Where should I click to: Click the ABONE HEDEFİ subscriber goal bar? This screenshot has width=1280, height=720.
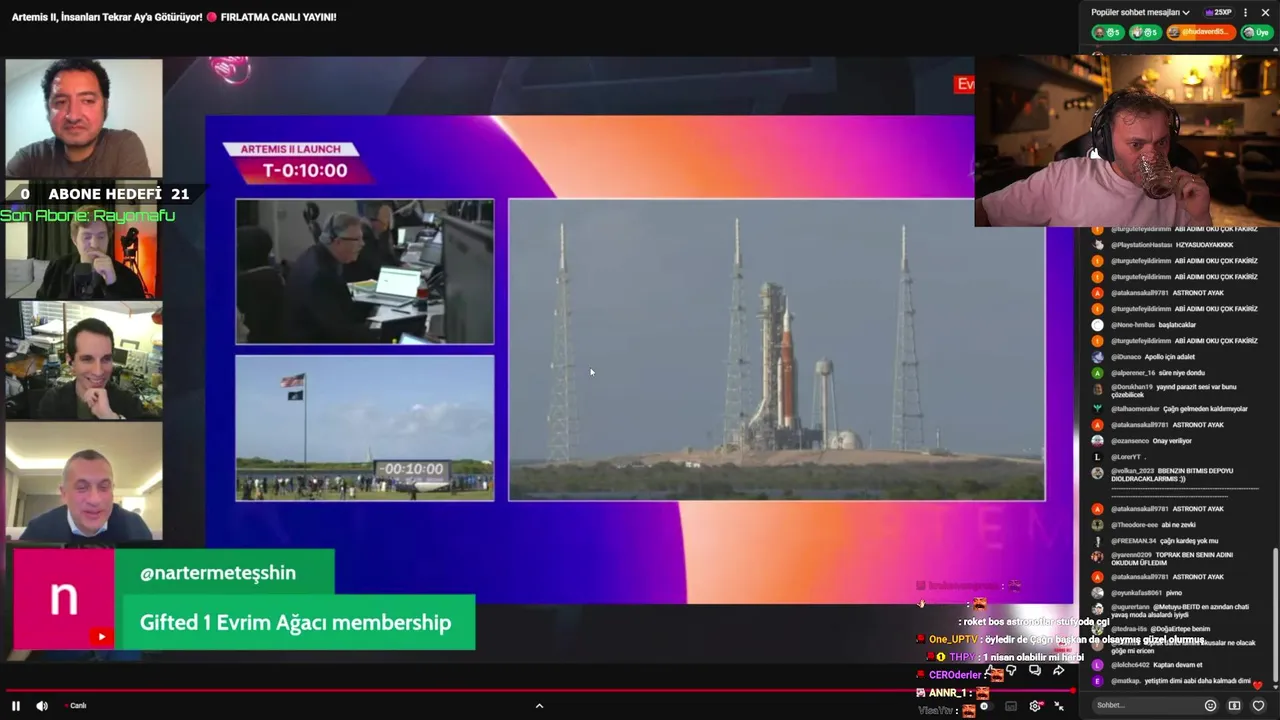(104, 194)
